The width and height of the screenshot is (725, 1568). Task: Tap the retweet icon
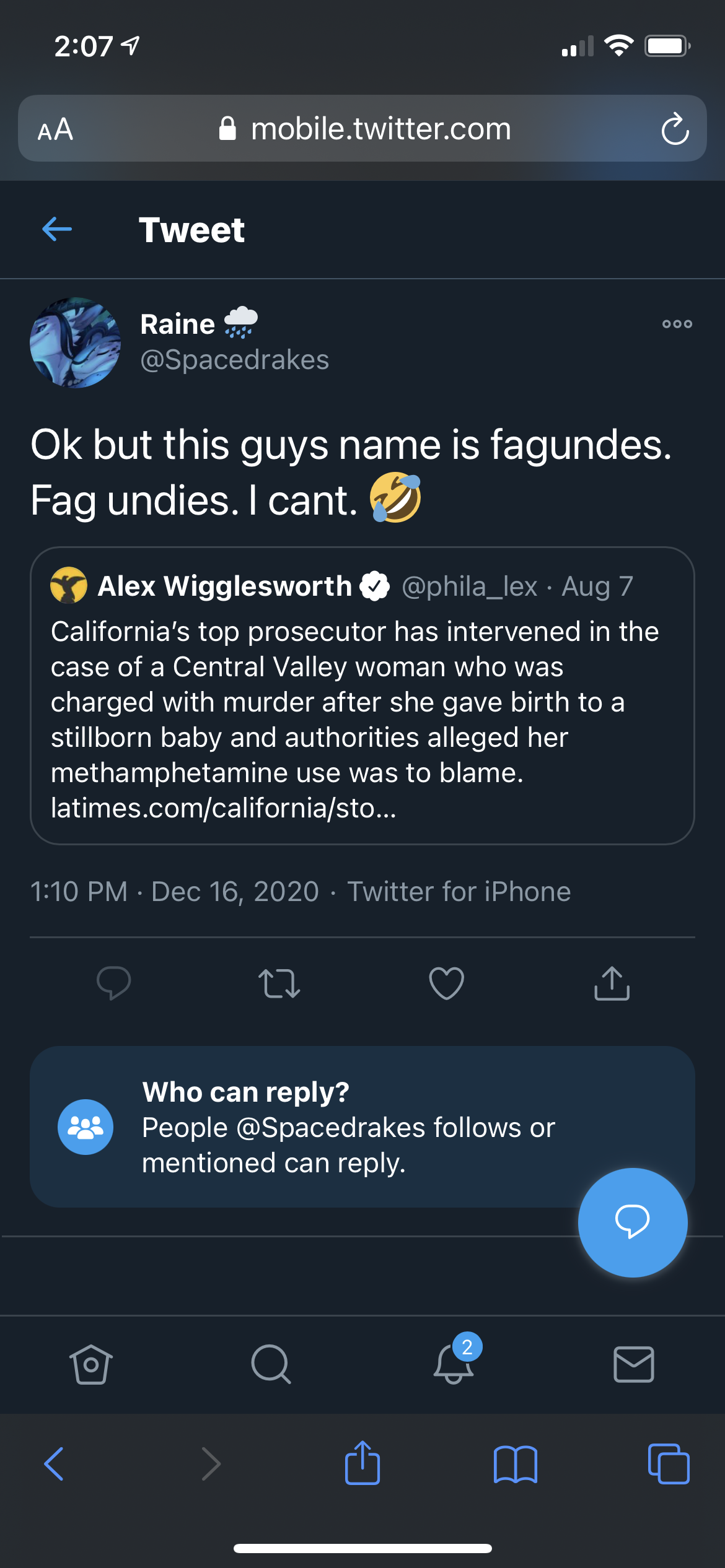[x=279, y=983]
